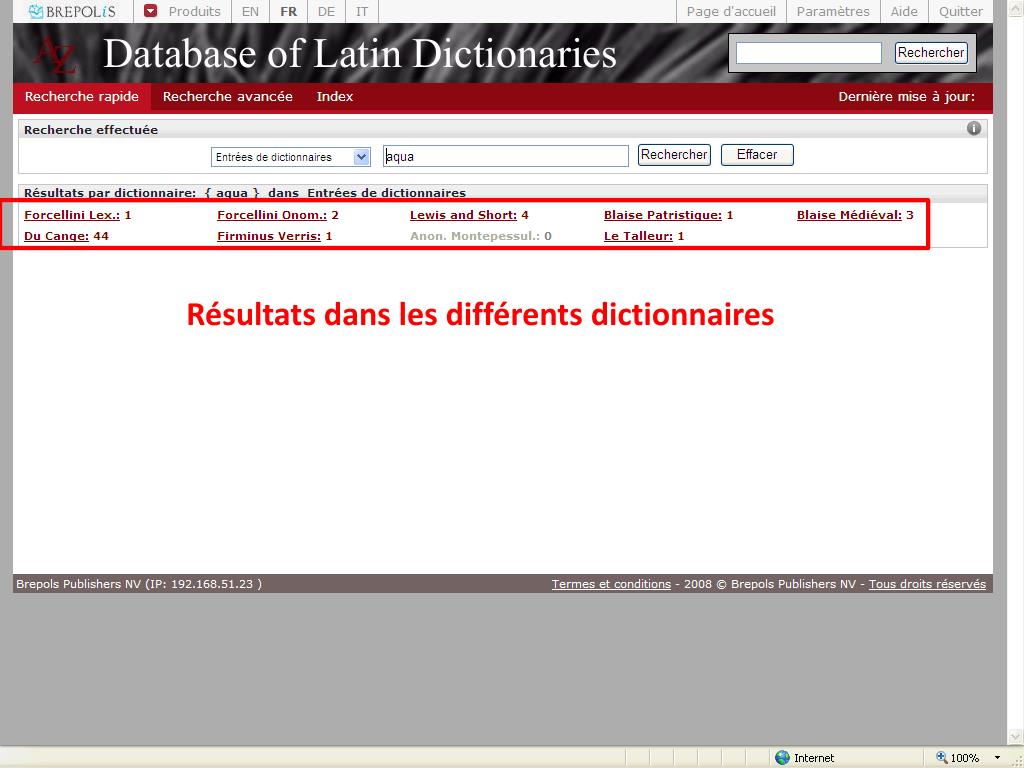Go to Page d'accueil
Screen dimensions: 1024x768
coord(731,11)
